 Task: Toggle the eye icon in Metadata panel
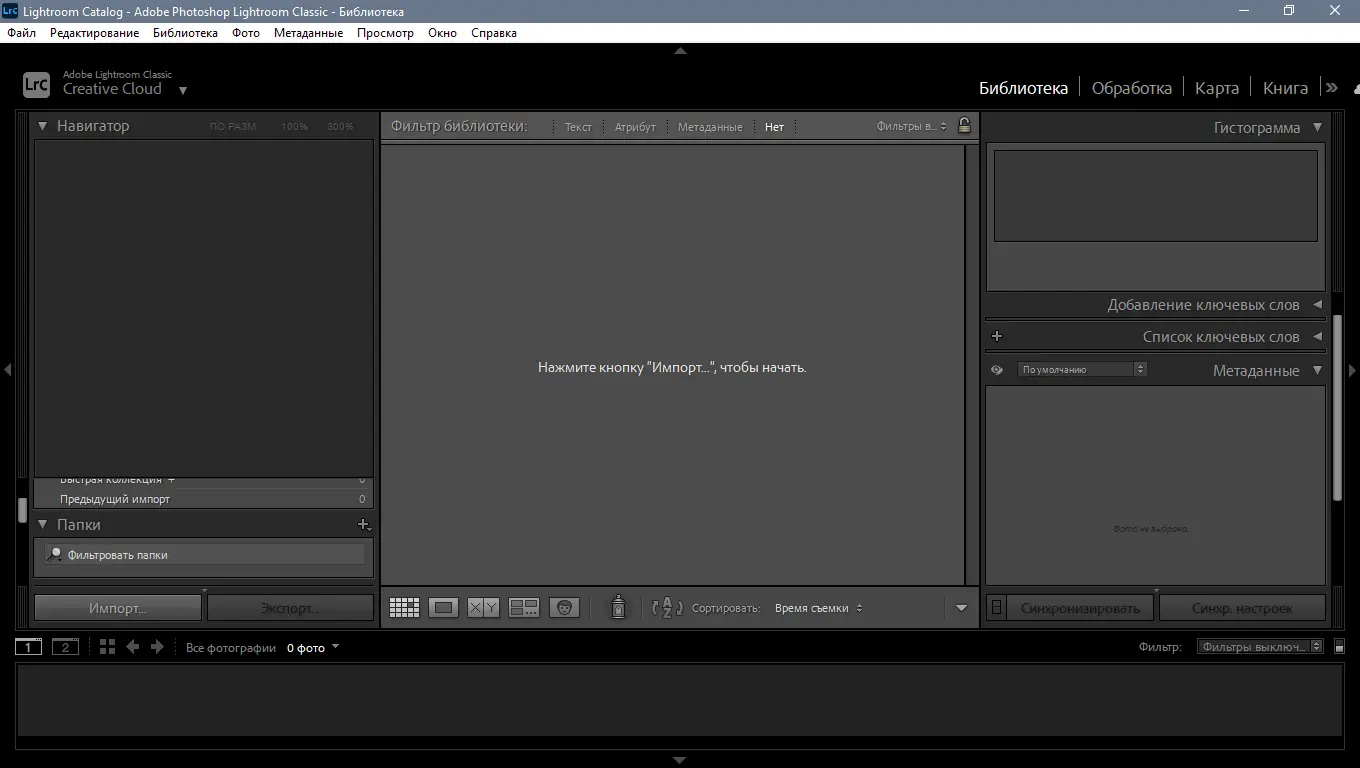click(x=997, y=370)
